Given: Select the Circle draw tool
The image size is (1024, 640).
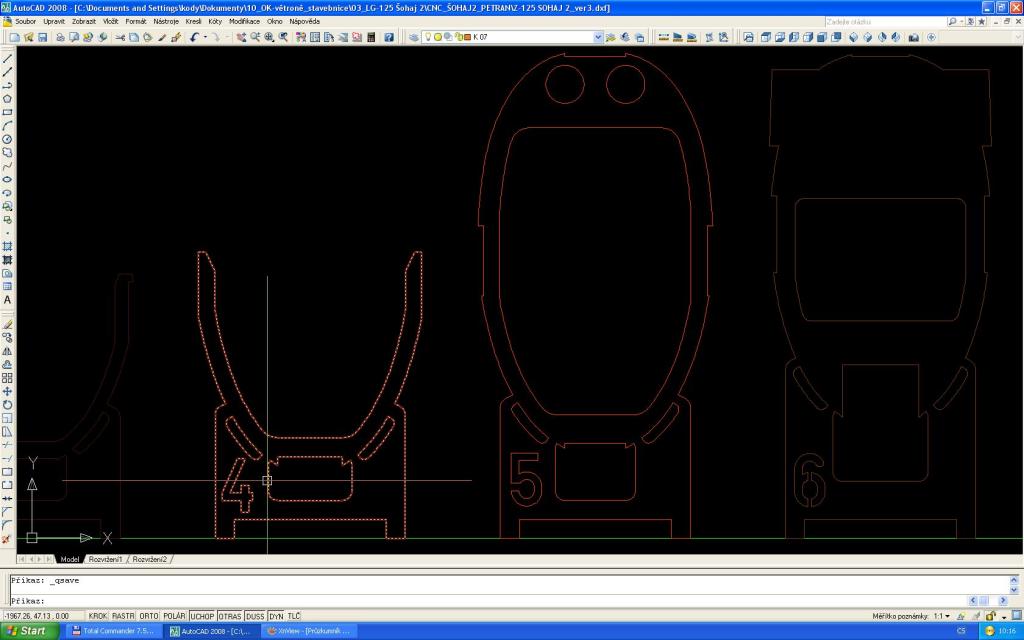Looking at the screenshot, I should pos(8,139).
